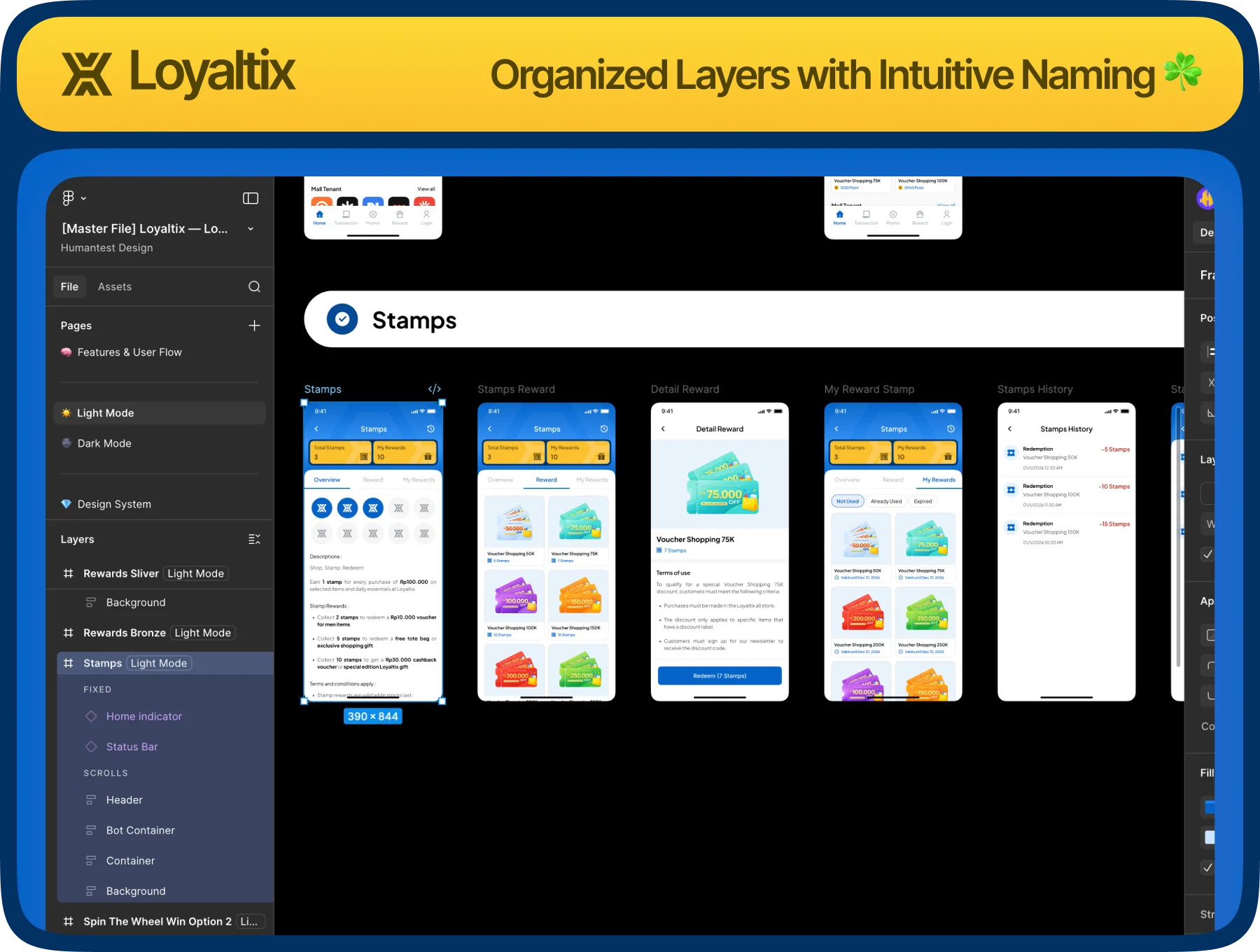
Task: Open the Figma main menu logo
Action: pyautogui.click(x=68, y=198)
